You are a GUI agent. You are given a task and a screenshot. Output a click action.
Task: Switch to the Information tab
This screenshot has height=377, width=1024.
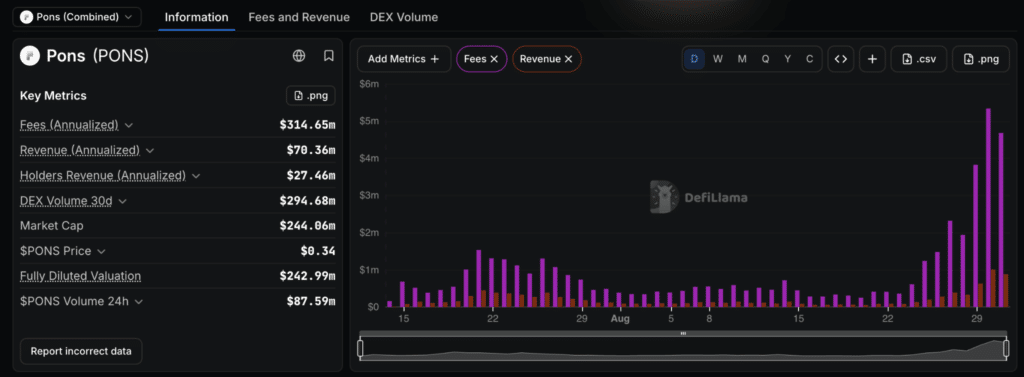click(197, 18)
